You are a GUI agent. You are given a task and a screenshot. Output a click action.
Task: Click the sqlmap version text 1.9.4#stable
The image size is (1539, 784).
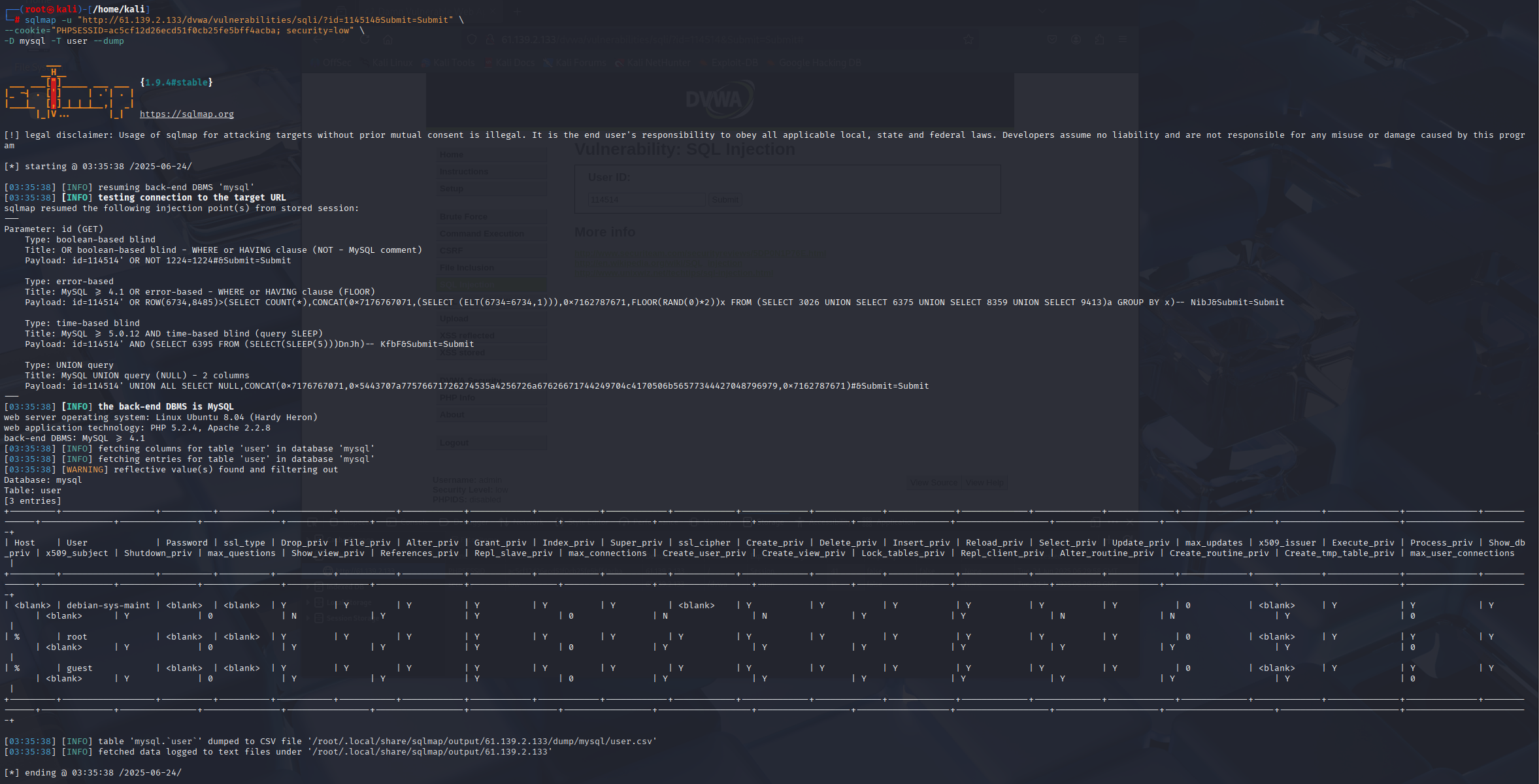click(x=176, y=82)
